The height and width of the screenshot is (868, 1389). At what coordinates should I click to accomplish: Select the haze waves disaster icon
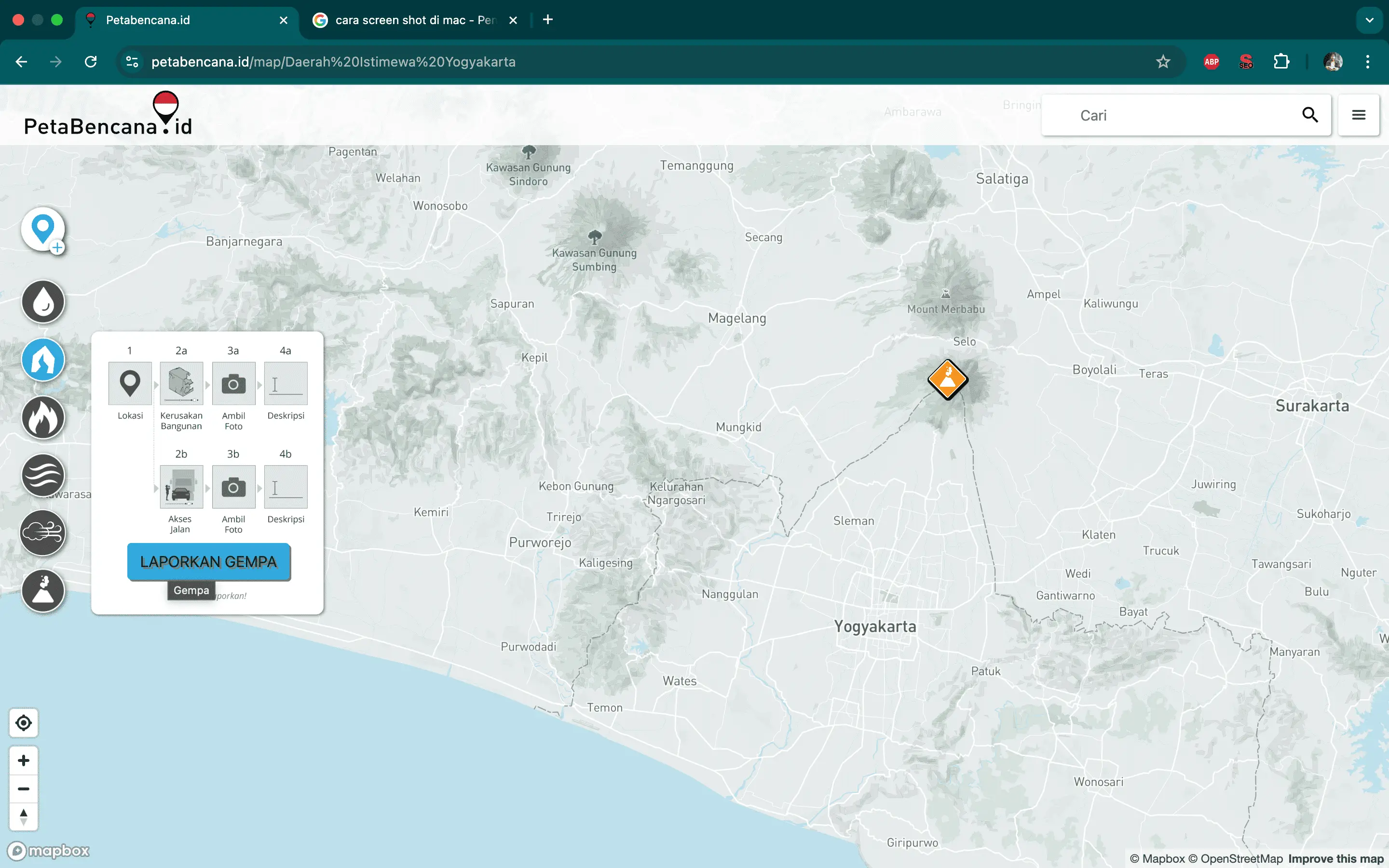tap(43, 475)
